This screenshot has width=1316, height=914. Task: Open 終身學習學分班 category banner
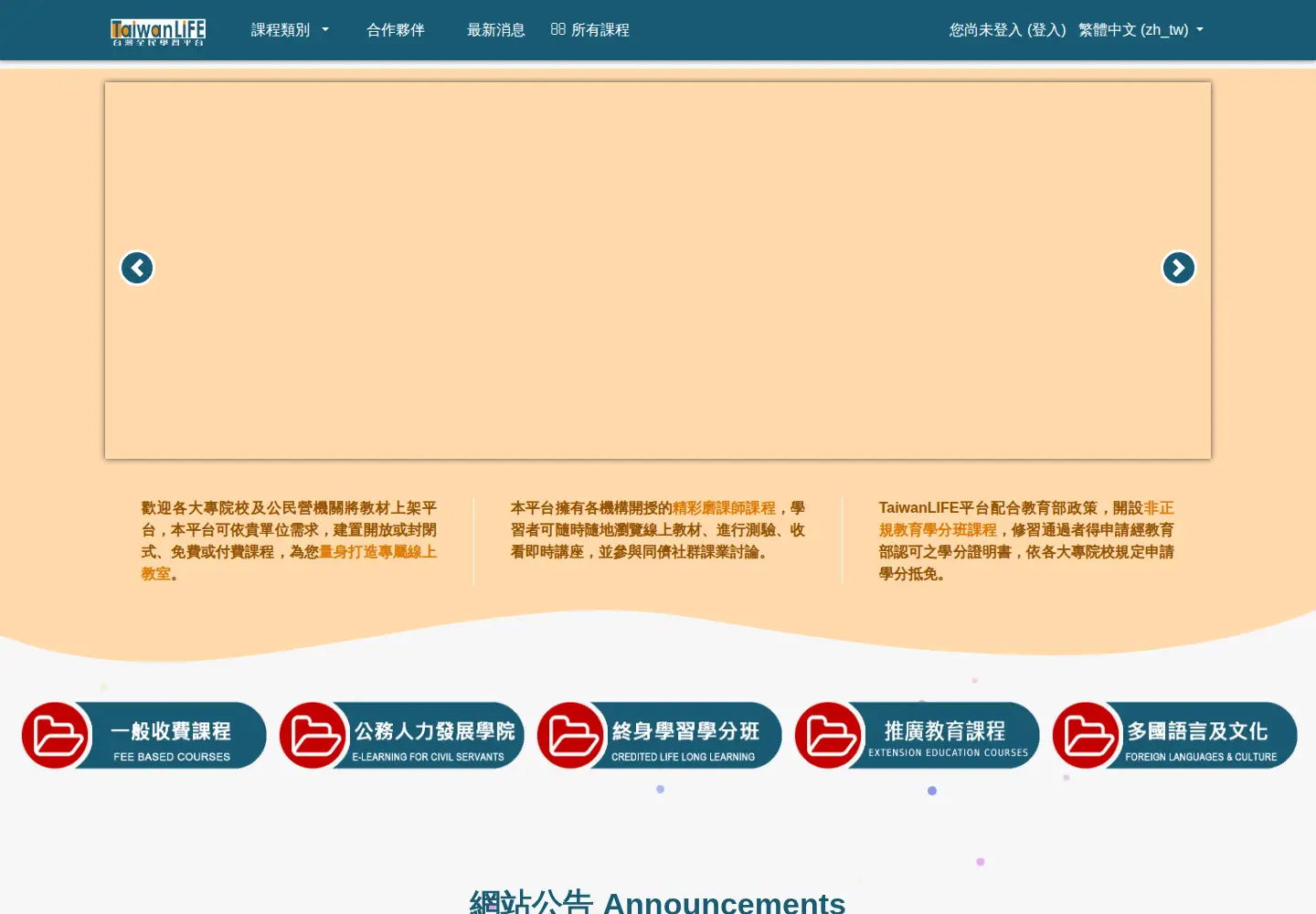tap(660, 735)
